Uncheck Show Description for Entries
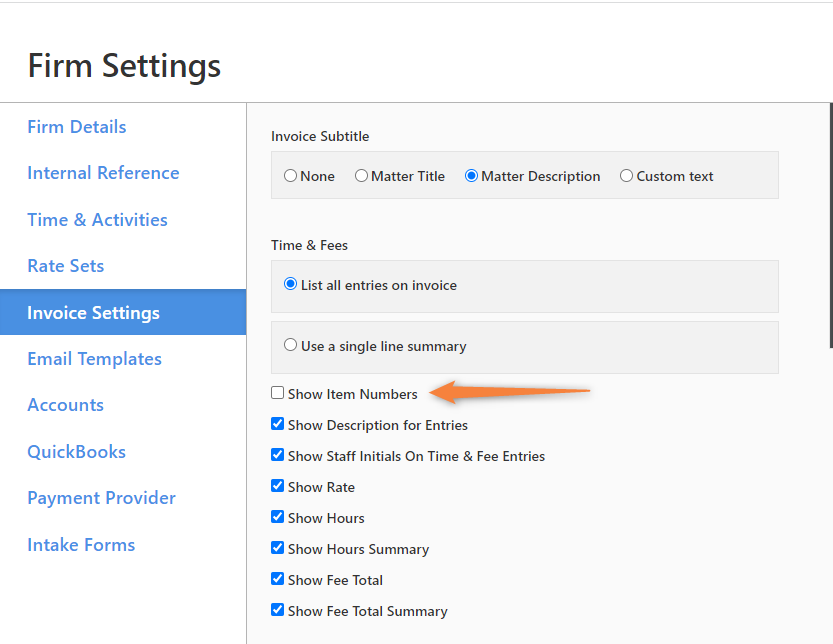 [278, 424]
